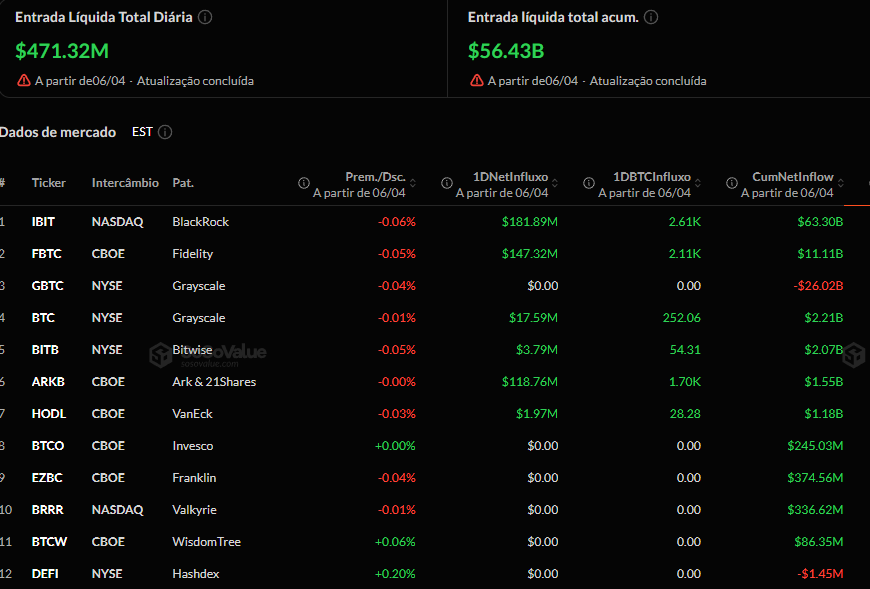
Task: Click the 1DBTCInfluxo column info icon
Action: point(588,183)
